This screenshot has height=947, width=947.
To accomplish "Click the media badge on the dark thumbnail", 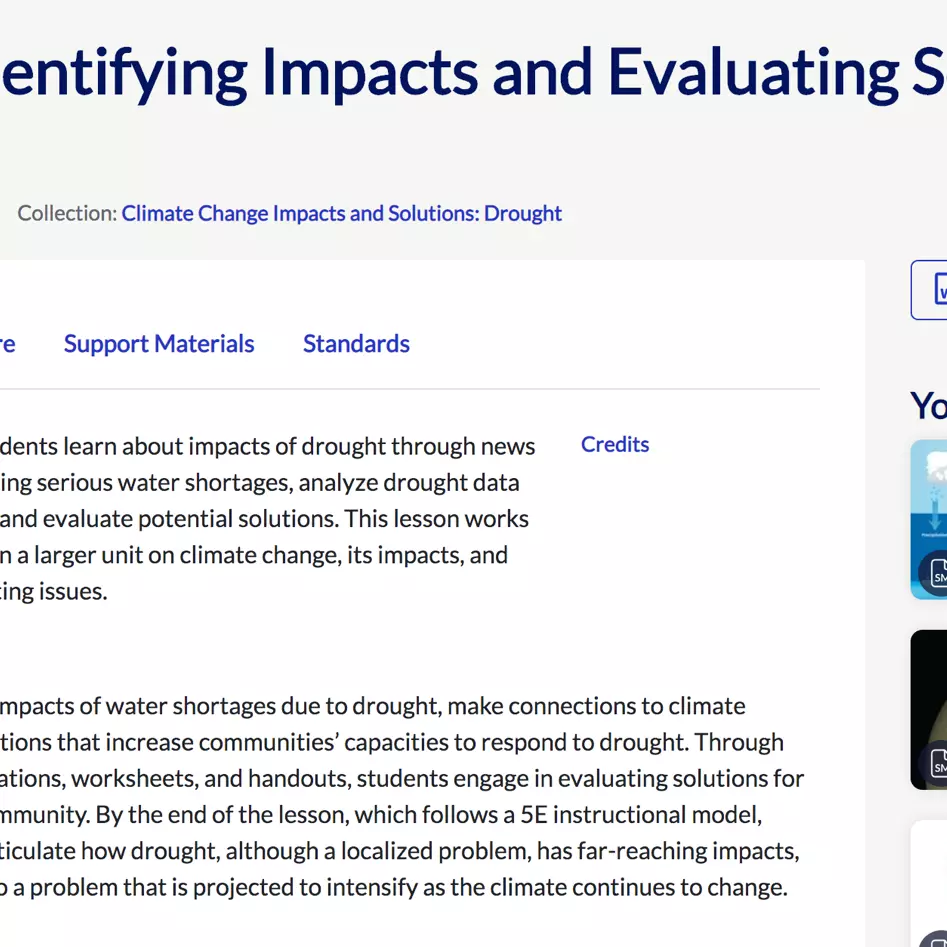I will pos(936,763).
